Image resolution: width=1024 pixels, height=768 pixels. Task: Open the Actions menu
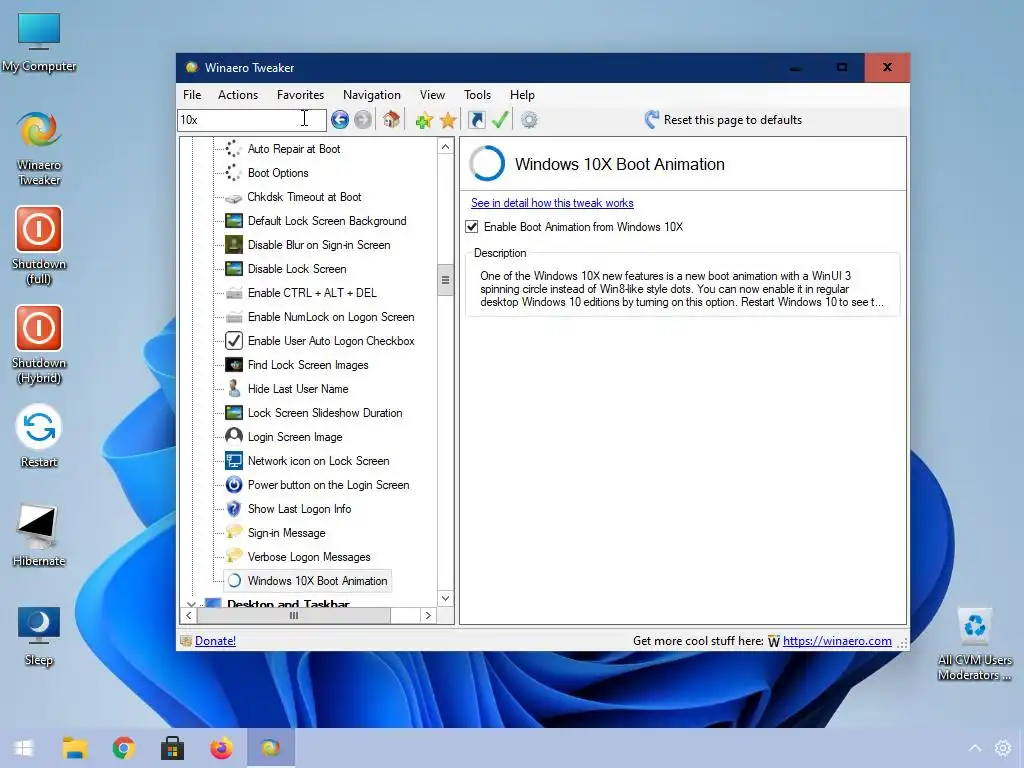238,95
